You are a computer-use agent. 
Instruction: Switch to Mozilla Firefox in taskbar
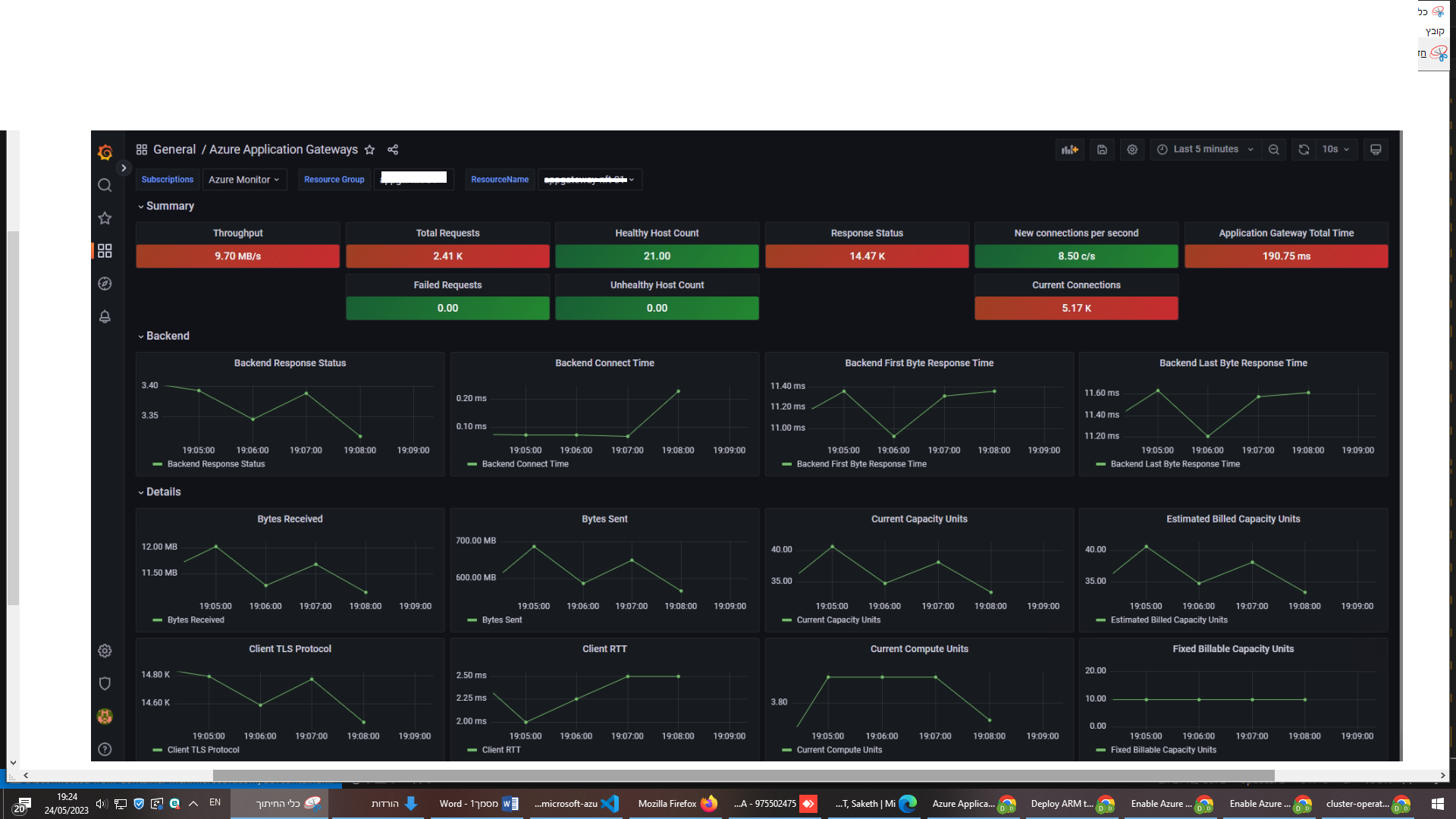pyautogui.click(x=676, y=804)
